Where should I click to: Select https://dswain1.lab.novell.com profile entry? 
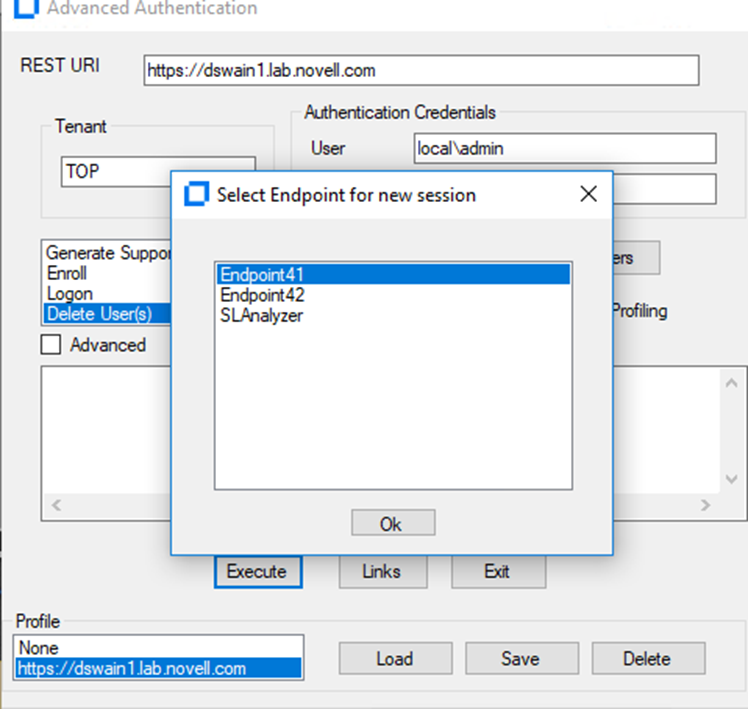tap(158, 668)
